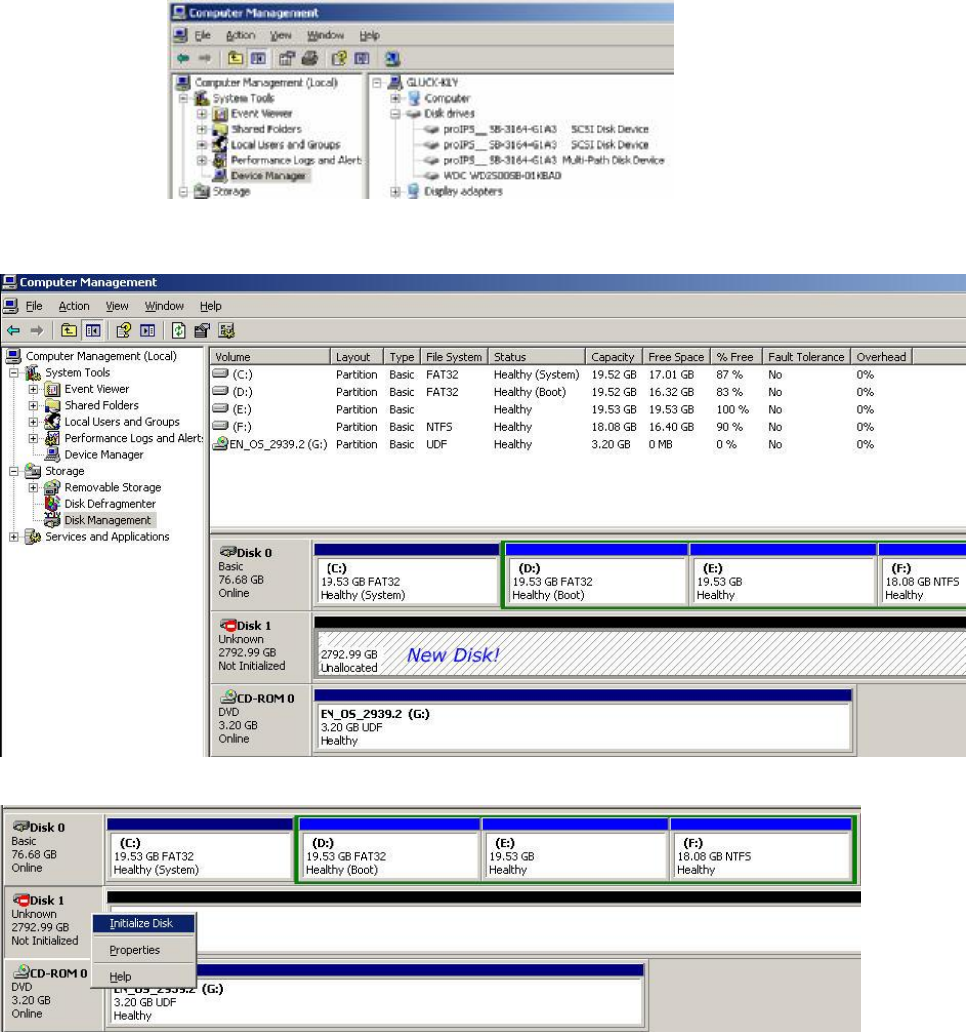Open Window menu in Device Manager window
This screenshot has width=966, height=1032.
pyautogui.click(x=325, y=36)
